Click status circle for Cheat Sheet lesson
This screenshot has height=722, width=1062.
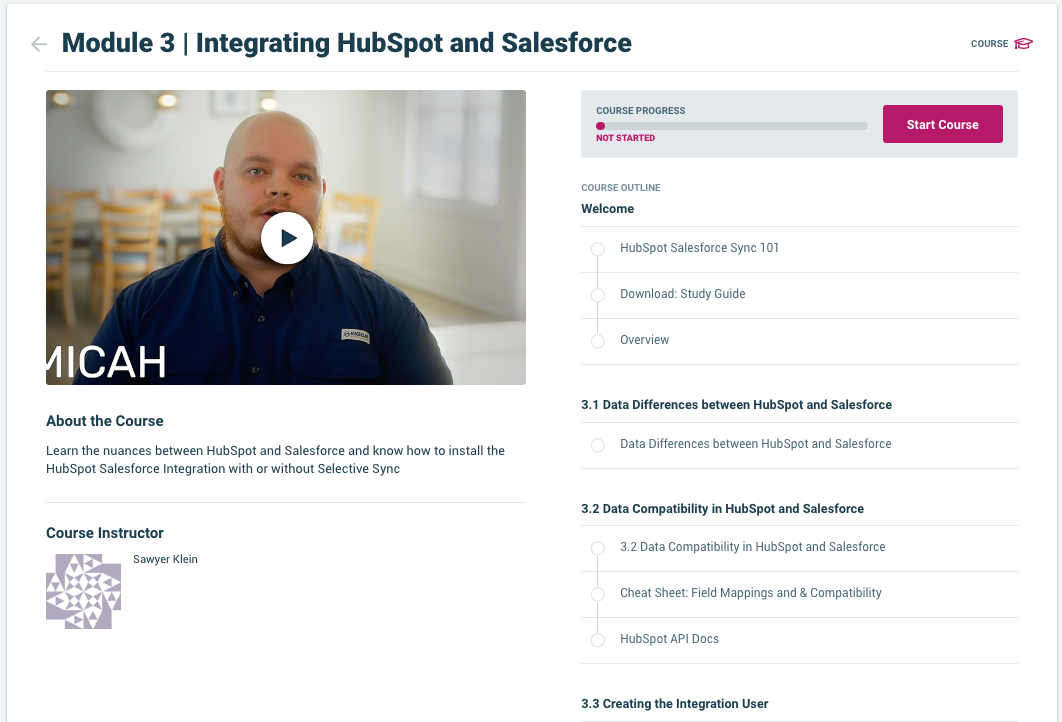pyautogui.click(x=597, y=594)
